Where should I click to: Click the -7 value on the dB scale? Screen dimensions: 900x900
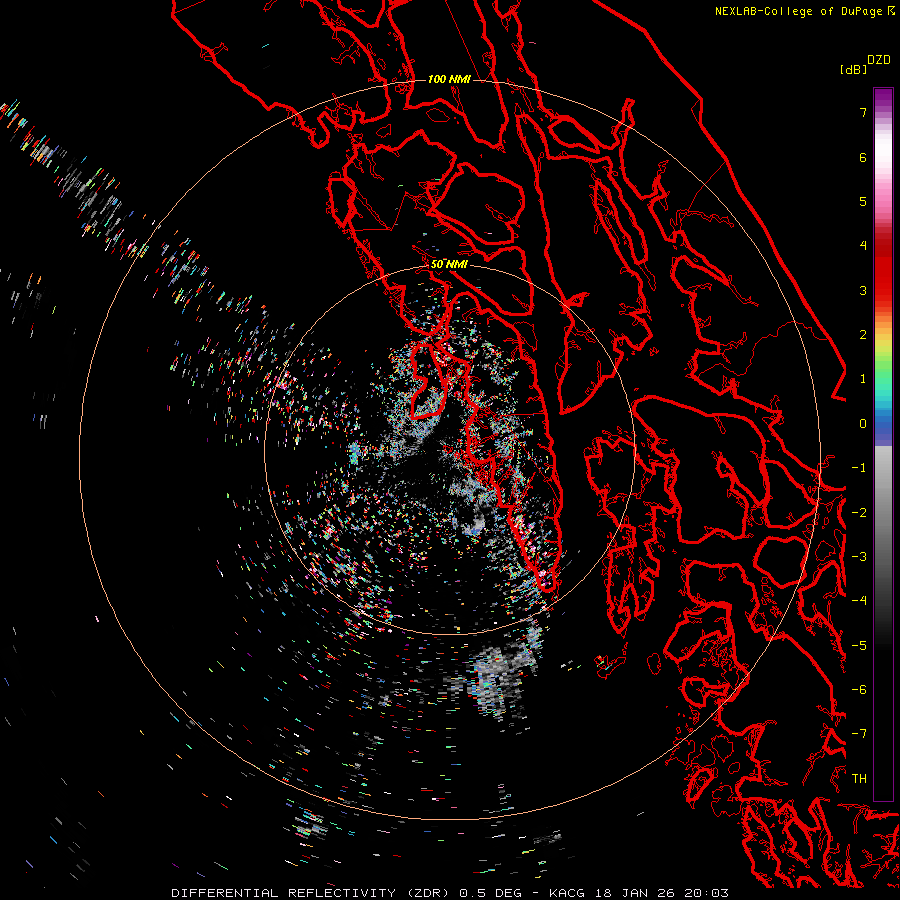[x=859, y=734]
